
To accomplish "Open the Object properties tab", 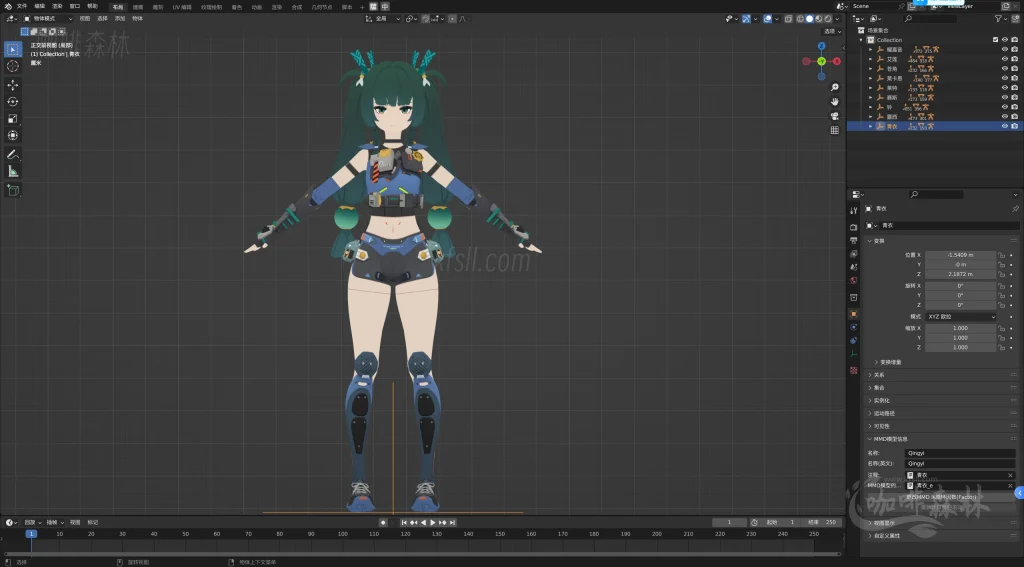I will 854,314.
